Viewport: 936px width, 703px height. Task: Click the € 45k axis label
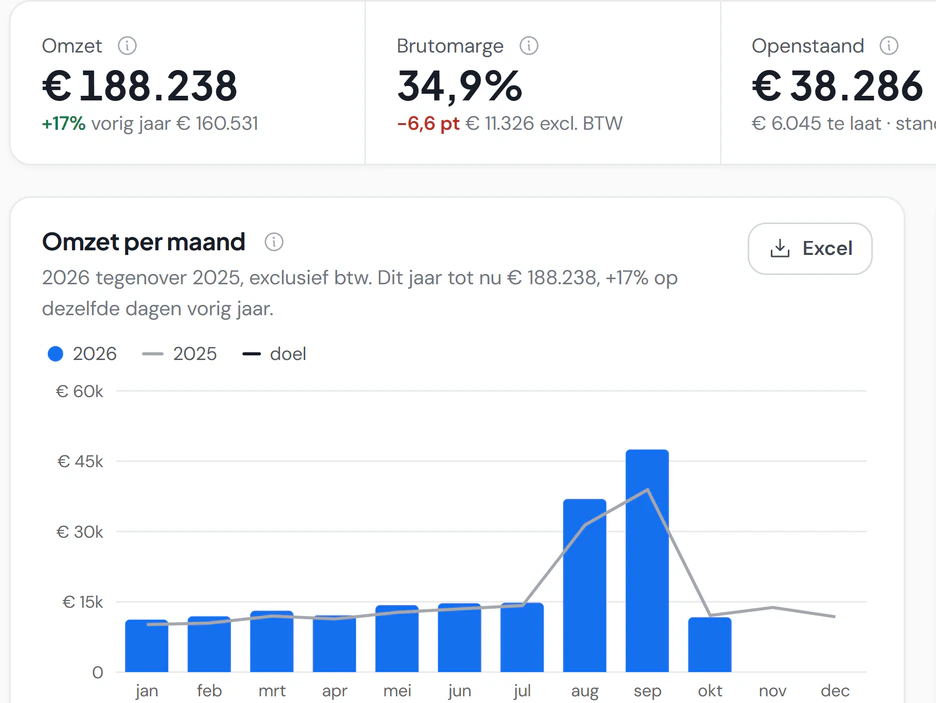(x=80, y=461)
